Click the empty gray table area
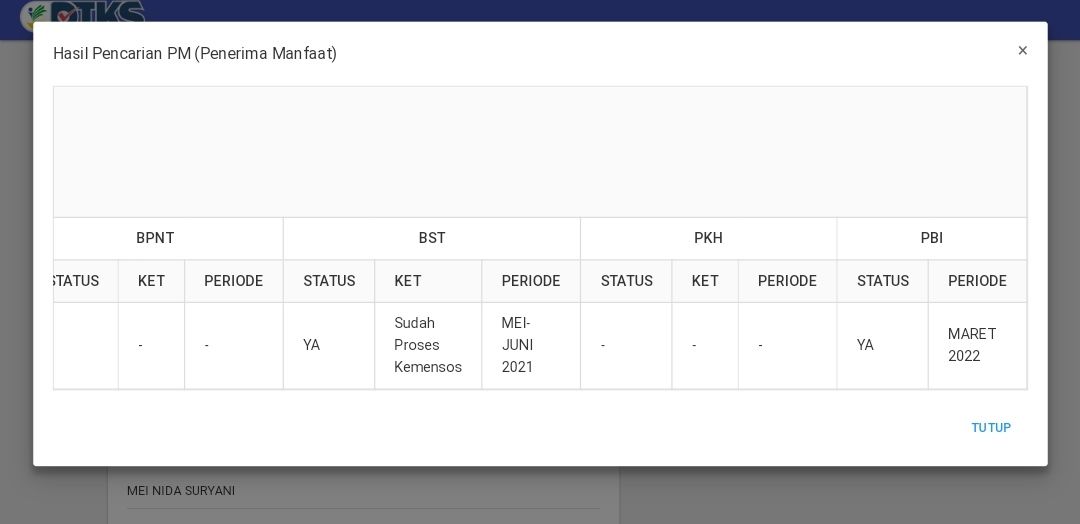Viewport: 1080px width, 524px height. click(x=540, y=152)
